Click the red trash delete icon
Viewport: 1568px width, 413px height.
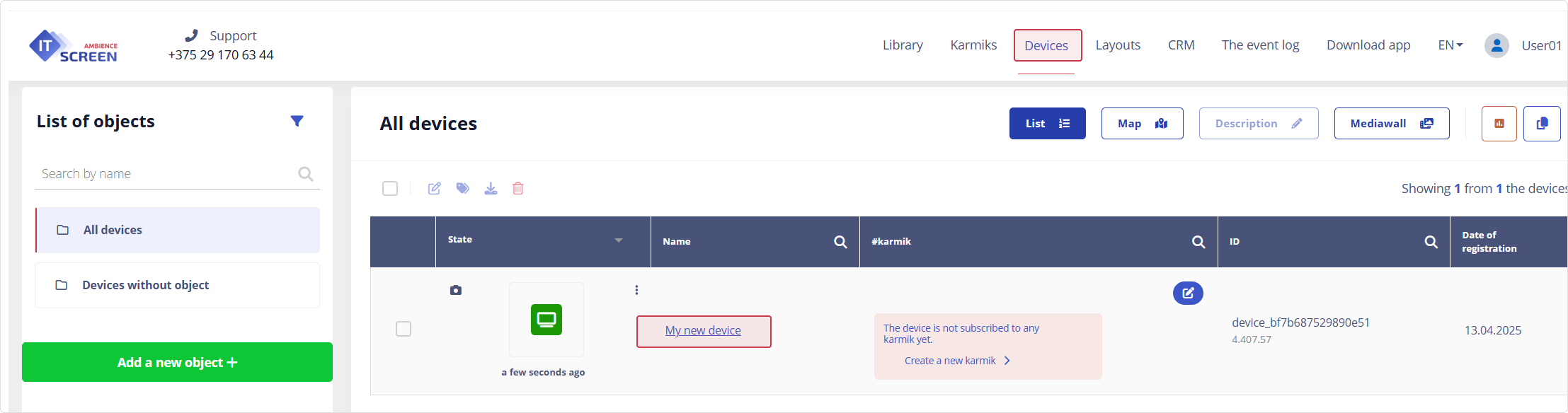[518, 188]
